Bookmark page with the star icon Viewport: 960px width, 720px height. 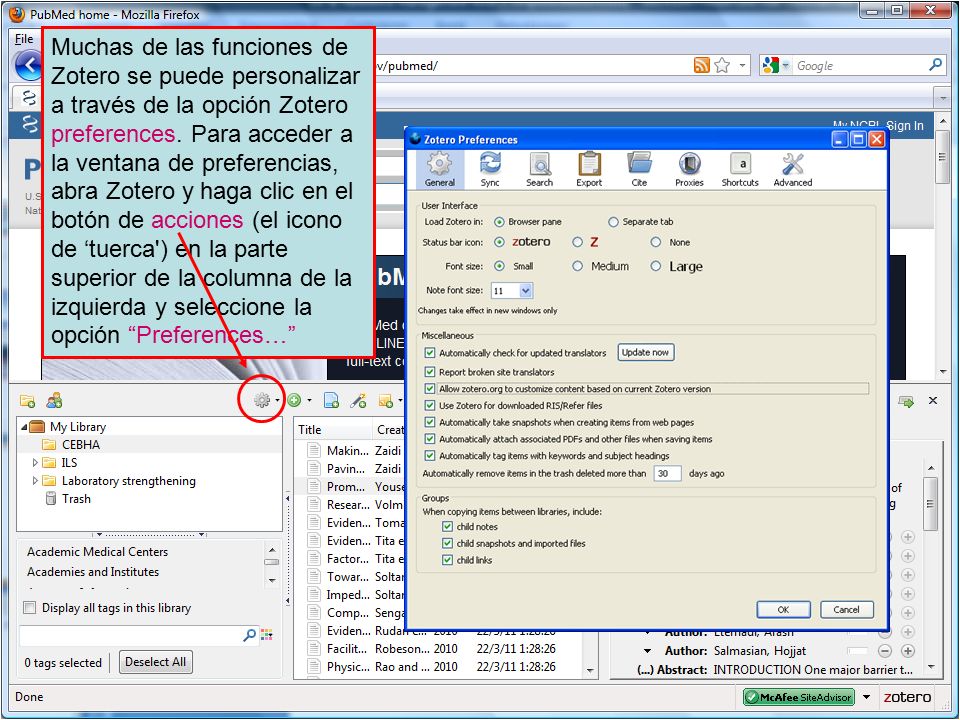[722, 65]
